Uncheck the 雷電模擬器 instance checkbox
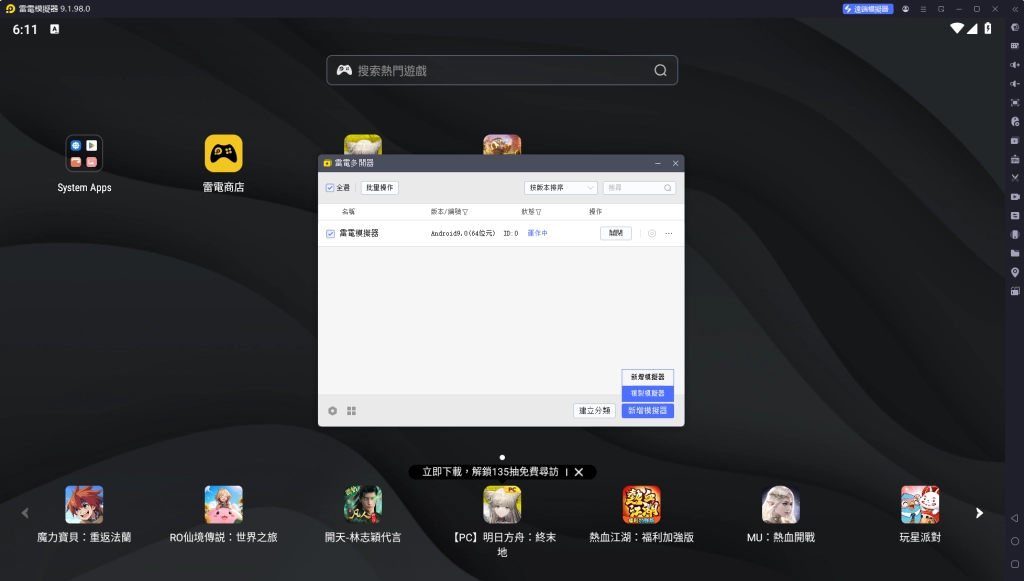Image resolution: width=1024 pixels, height=581 pixels. pyautogui.click(x=330, y=234)
